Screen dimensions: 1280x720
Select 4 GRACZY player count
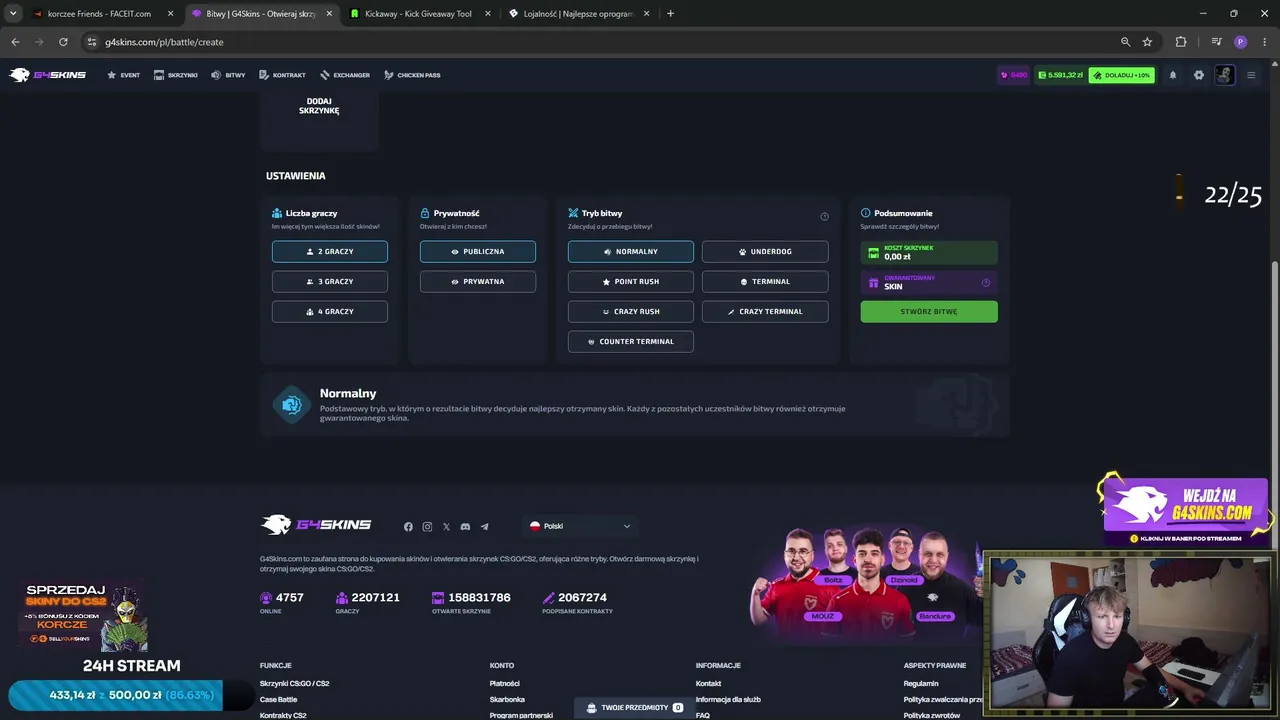[330, 312]
